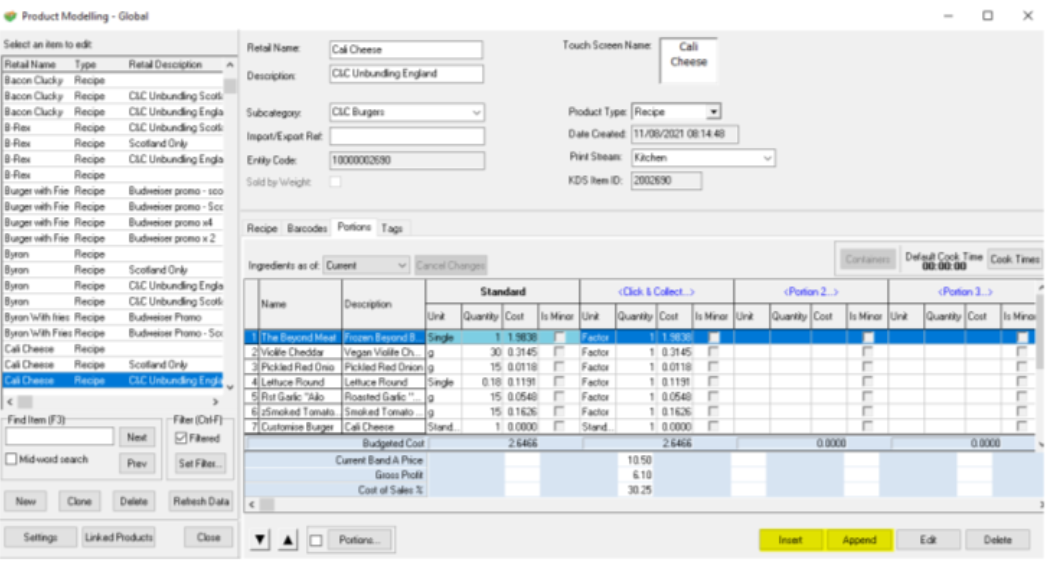This screenshot has width=1046, height=561.
Task: Open the Print Stream dropdown
Action: pyautogui.click(x=767, y=158)
